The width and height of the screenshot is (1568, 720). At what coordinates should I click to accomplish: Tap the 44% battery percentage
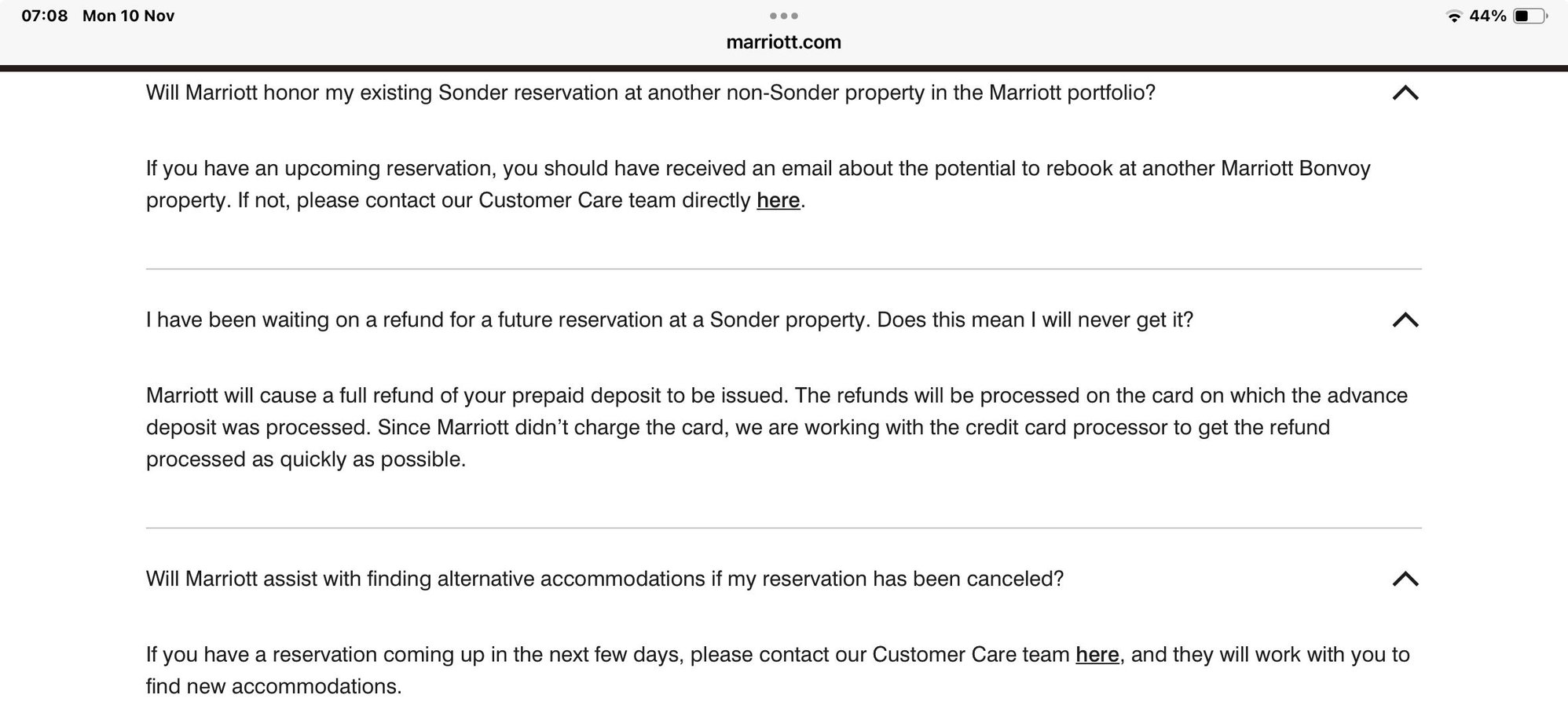[x=1488, y=16]
